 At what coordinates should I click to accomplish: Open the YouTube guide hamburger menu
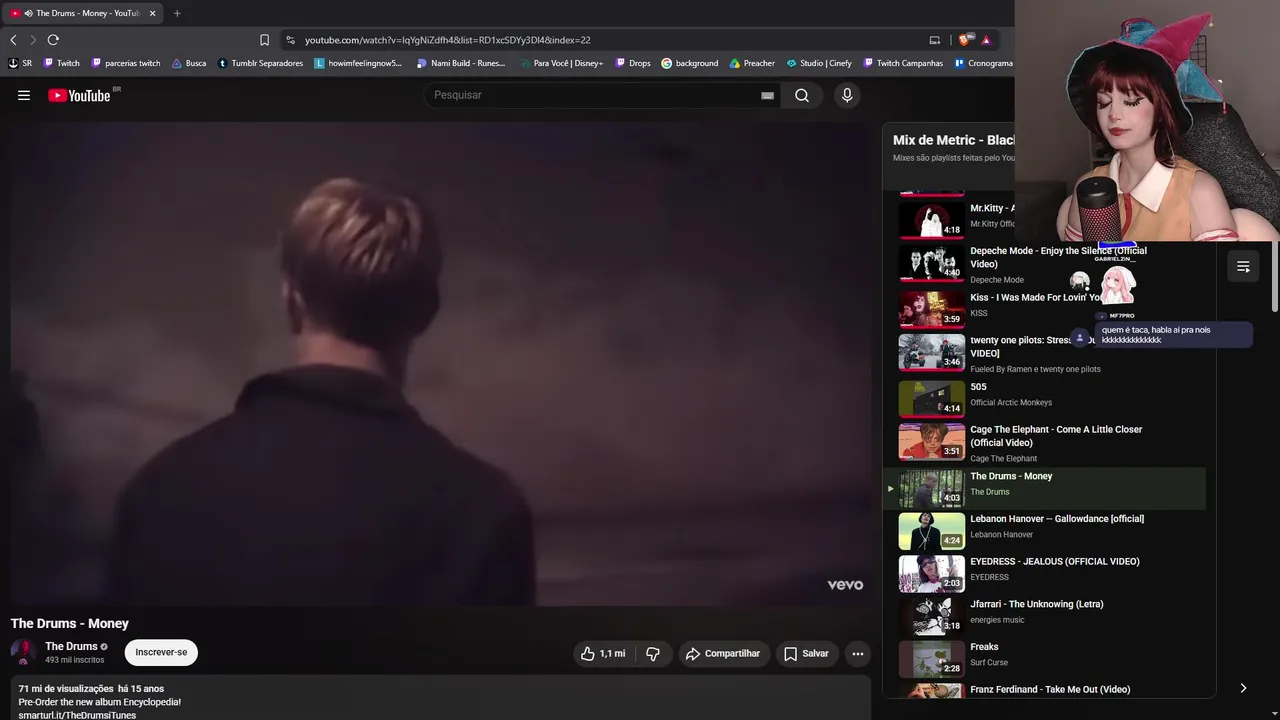[x=24, y=95]
